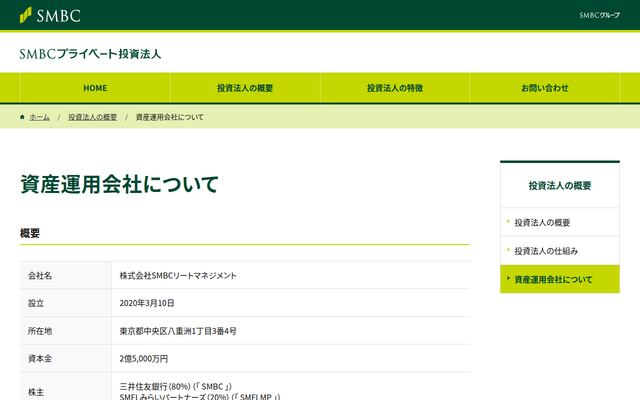640x400 pixels.
Task: Click the 2億5,000万円 value
Action: coord(144,359)
